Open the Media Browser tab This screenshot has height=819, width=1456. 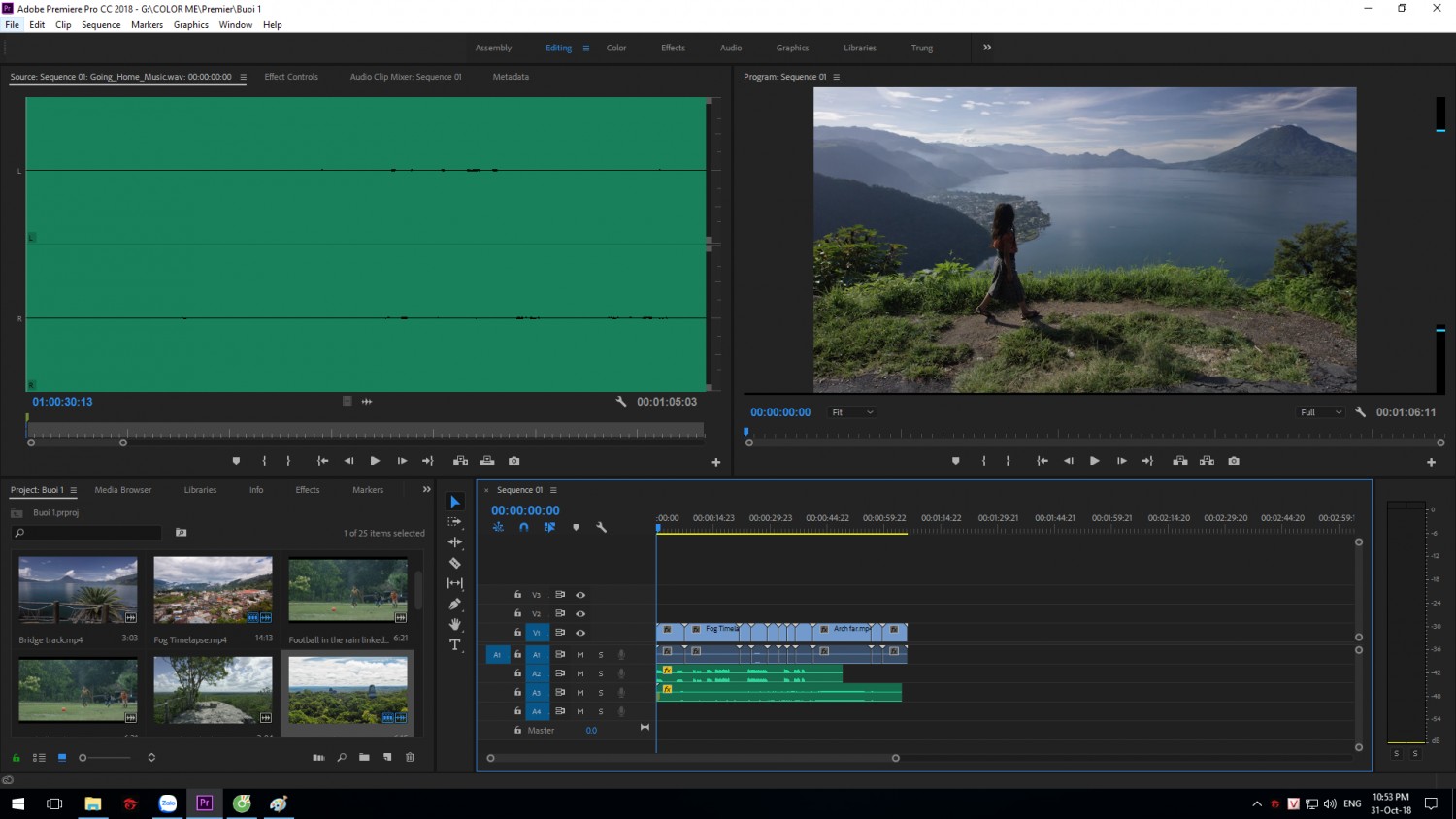123,490
